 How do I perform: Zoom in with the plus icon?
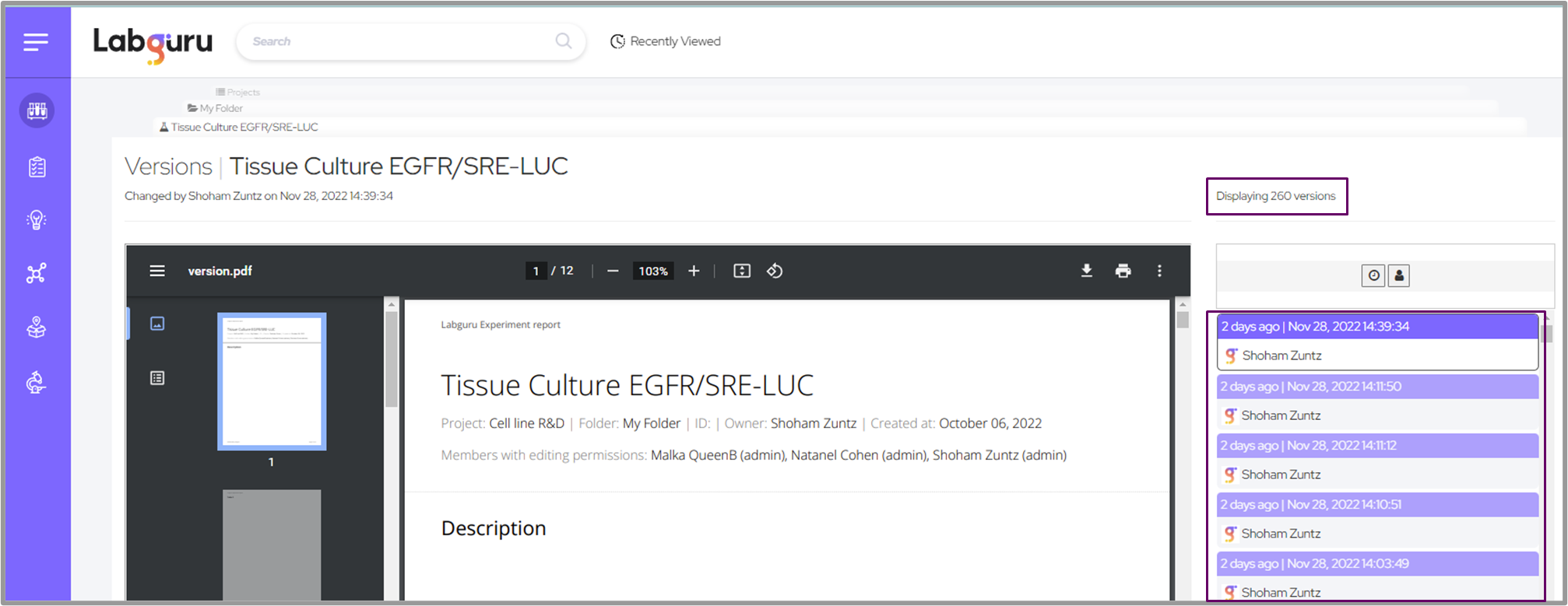coord(694,271)
